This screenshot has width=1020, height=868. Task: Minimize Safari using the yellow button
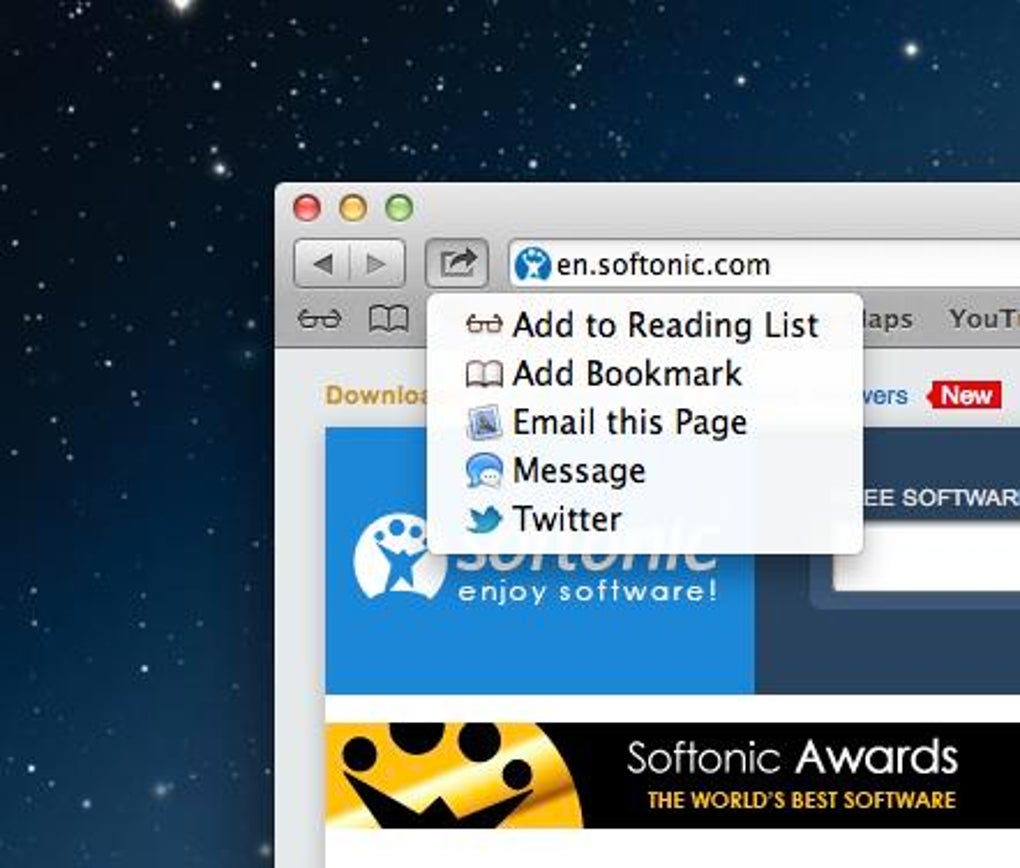(x=353, y=208)
